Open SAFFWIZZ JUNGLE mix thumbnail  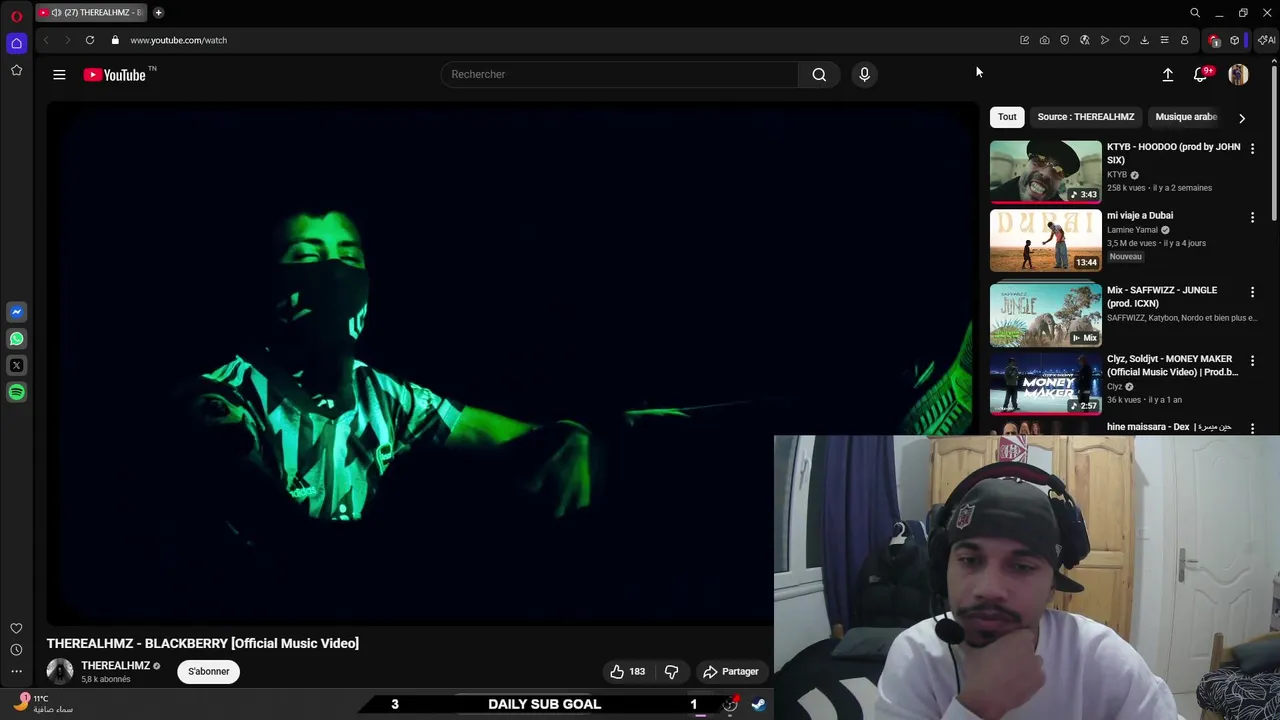tap(1046, 315)
